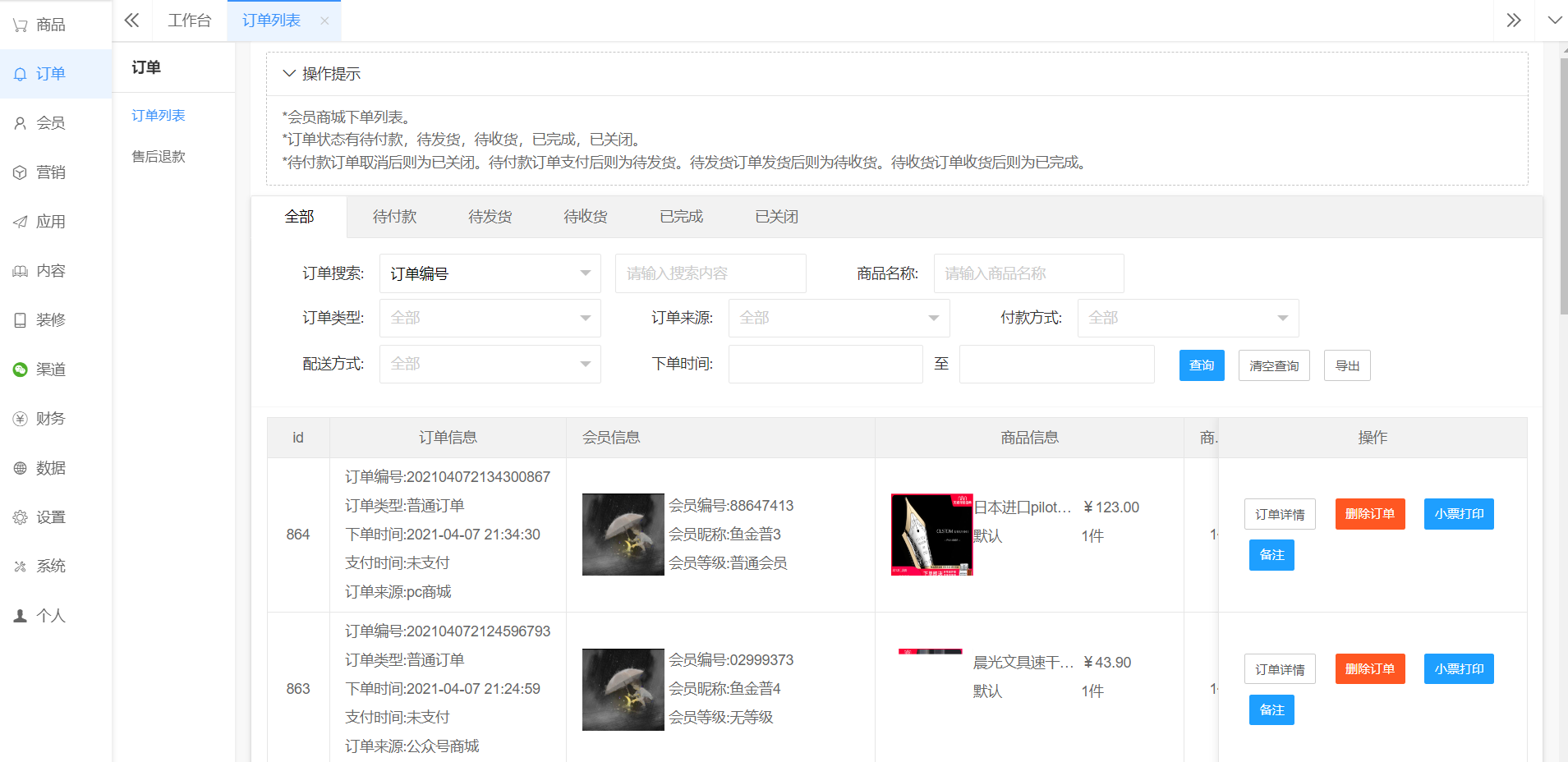Viewport: 1568px width, 762px height.
Task: Open the 个人 user icon in sidebar
Action: 21,616
